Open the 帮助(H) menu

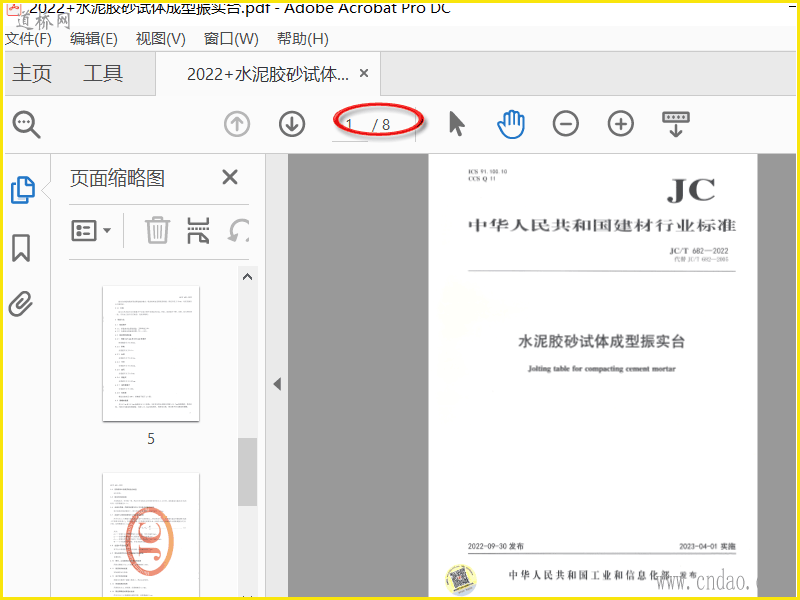(x=303, y=39)
